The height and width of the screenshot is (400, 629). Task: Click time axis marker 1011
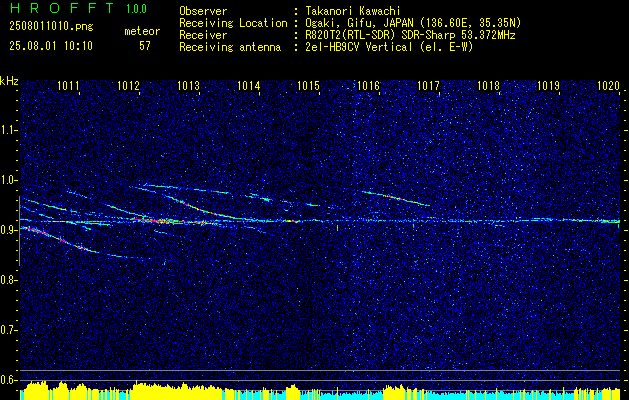(x=68, y=85)
